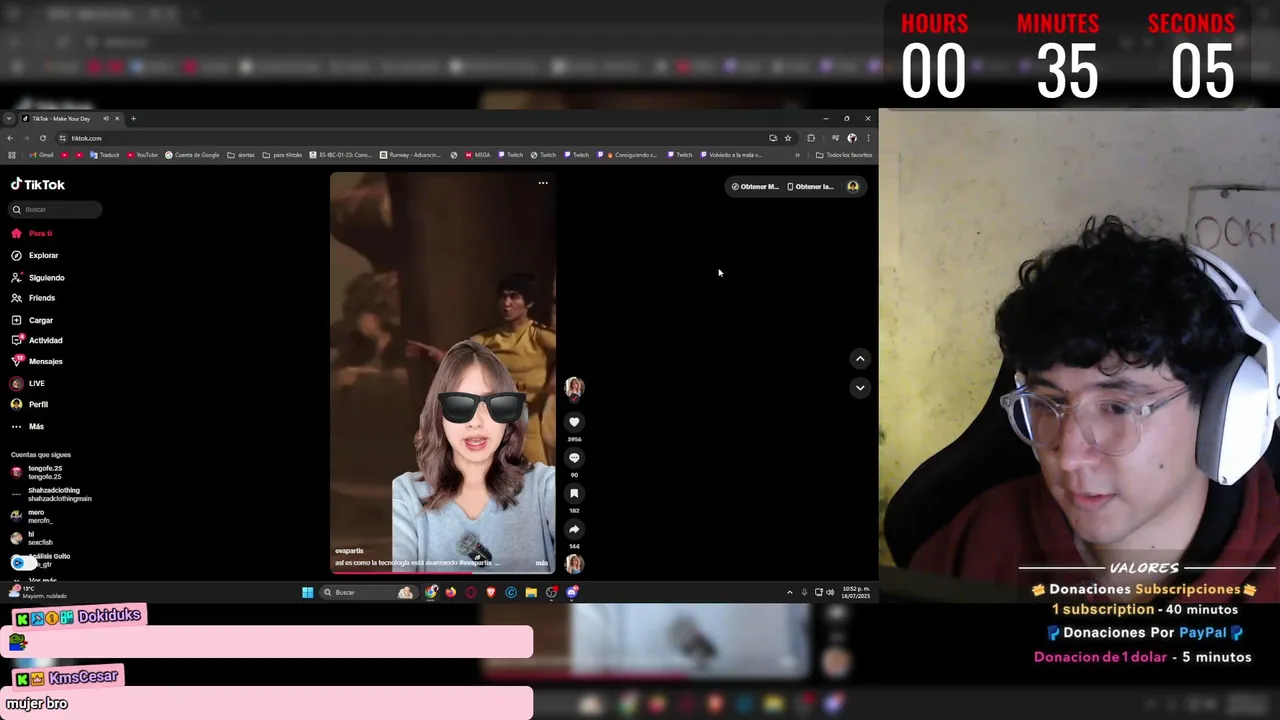Reload the TikTok page
1280x720 pixels.
click(42, 138)
